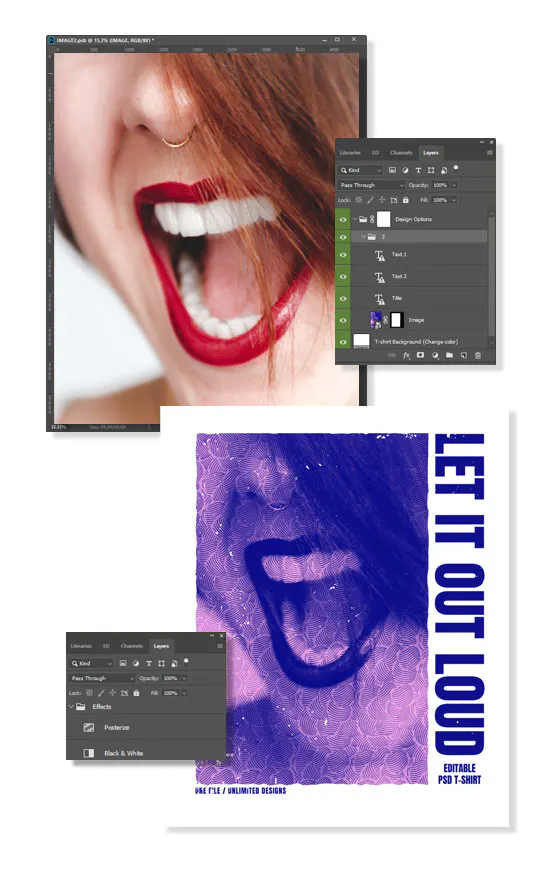Click the Posterize adjustment icon
Viewport: 555px width, 894px height.
(x=89, y=728)
